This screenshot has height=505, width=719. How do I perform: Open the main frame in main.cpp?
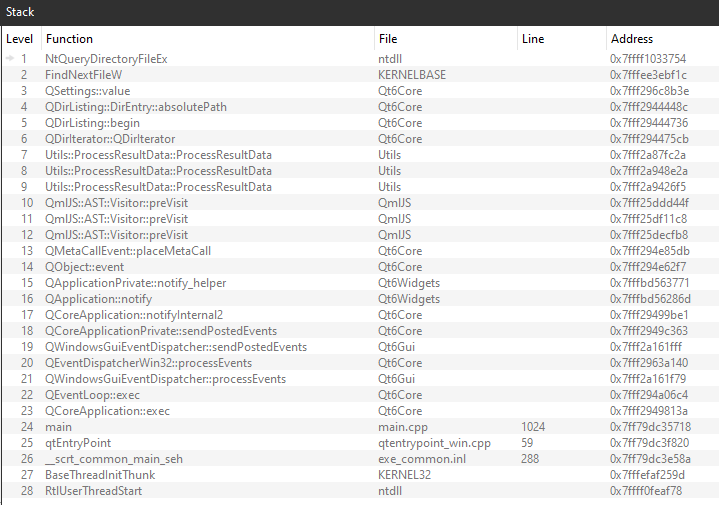click(59, 427)
